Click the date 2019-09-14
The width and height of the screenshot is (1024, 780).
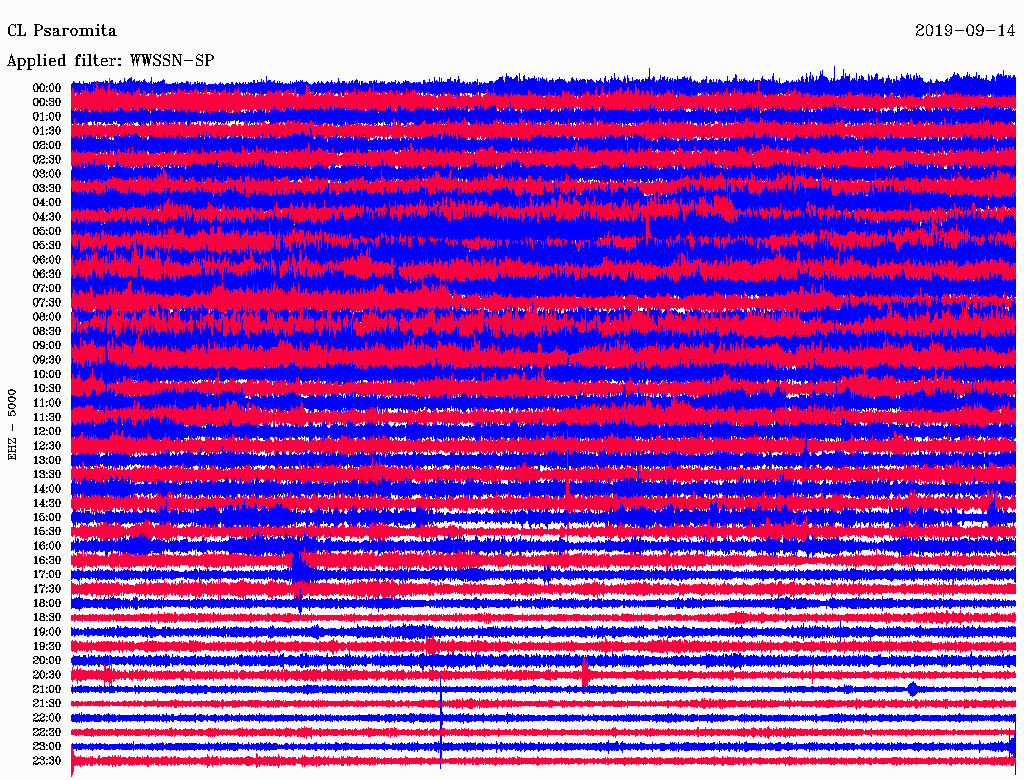point(965,31)
